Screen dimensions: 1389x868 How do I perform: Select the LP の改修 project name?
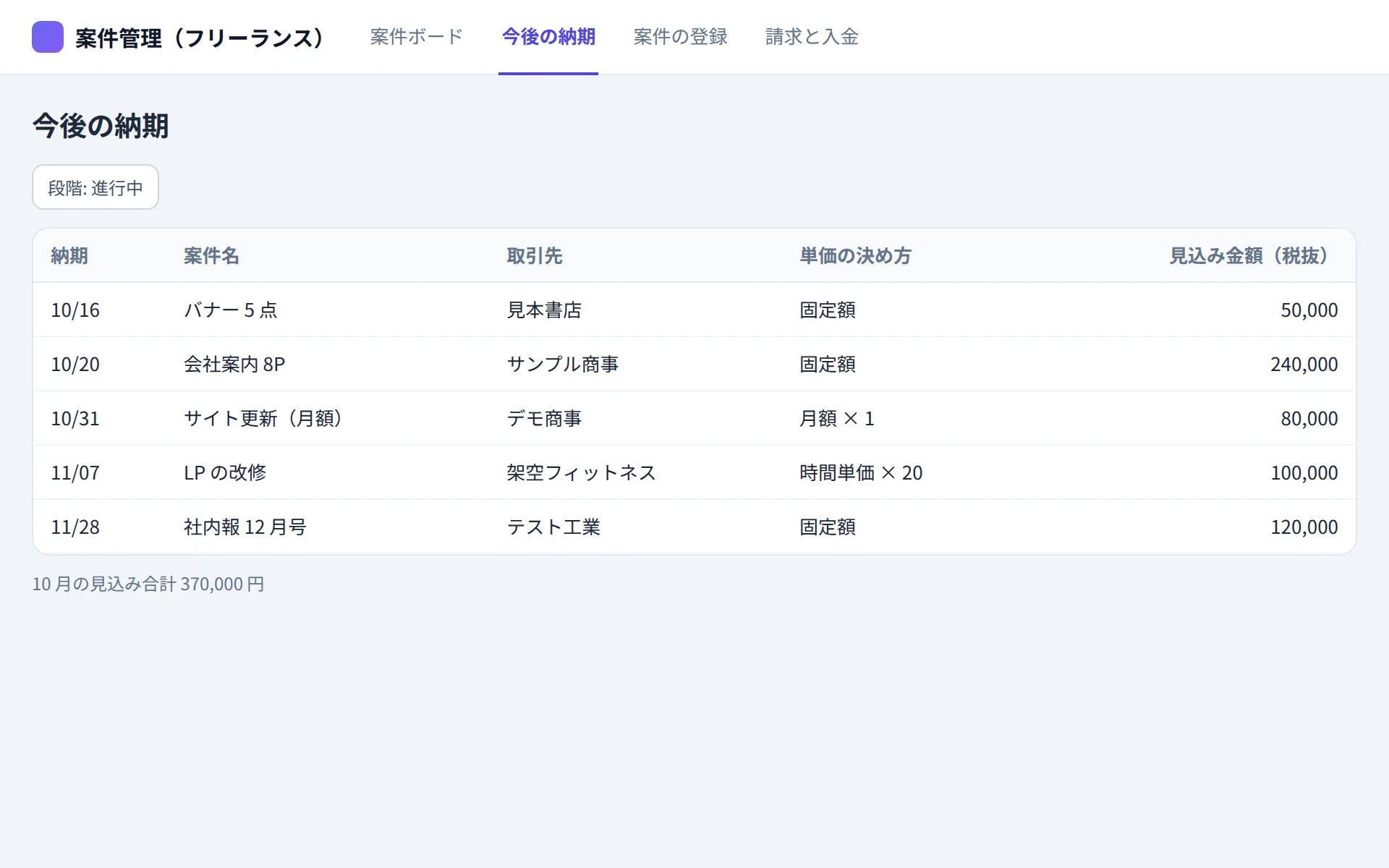[x=225, y=472]
